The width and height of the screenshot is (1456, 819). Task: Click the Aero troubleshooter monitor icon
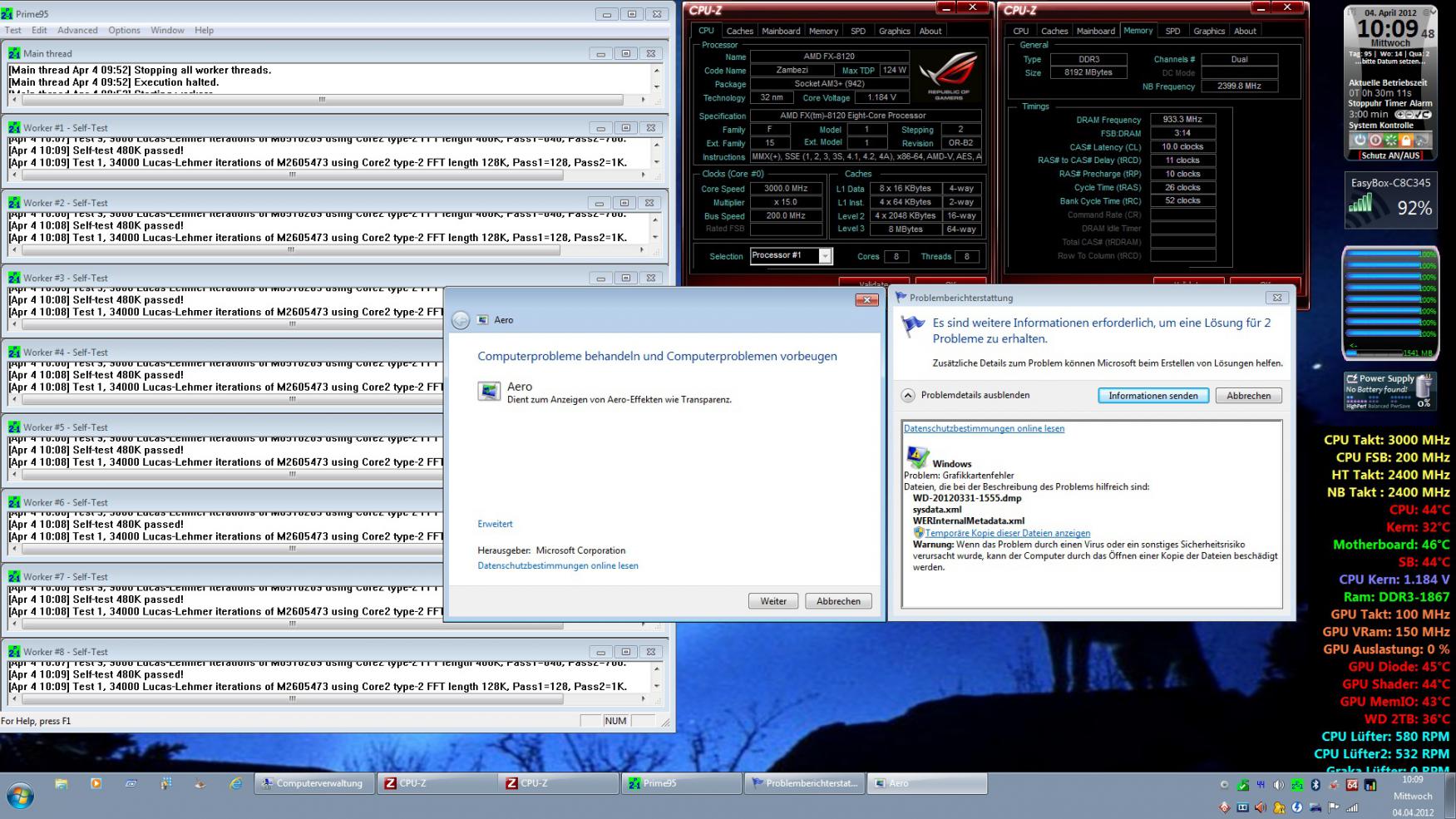(489, 391)
